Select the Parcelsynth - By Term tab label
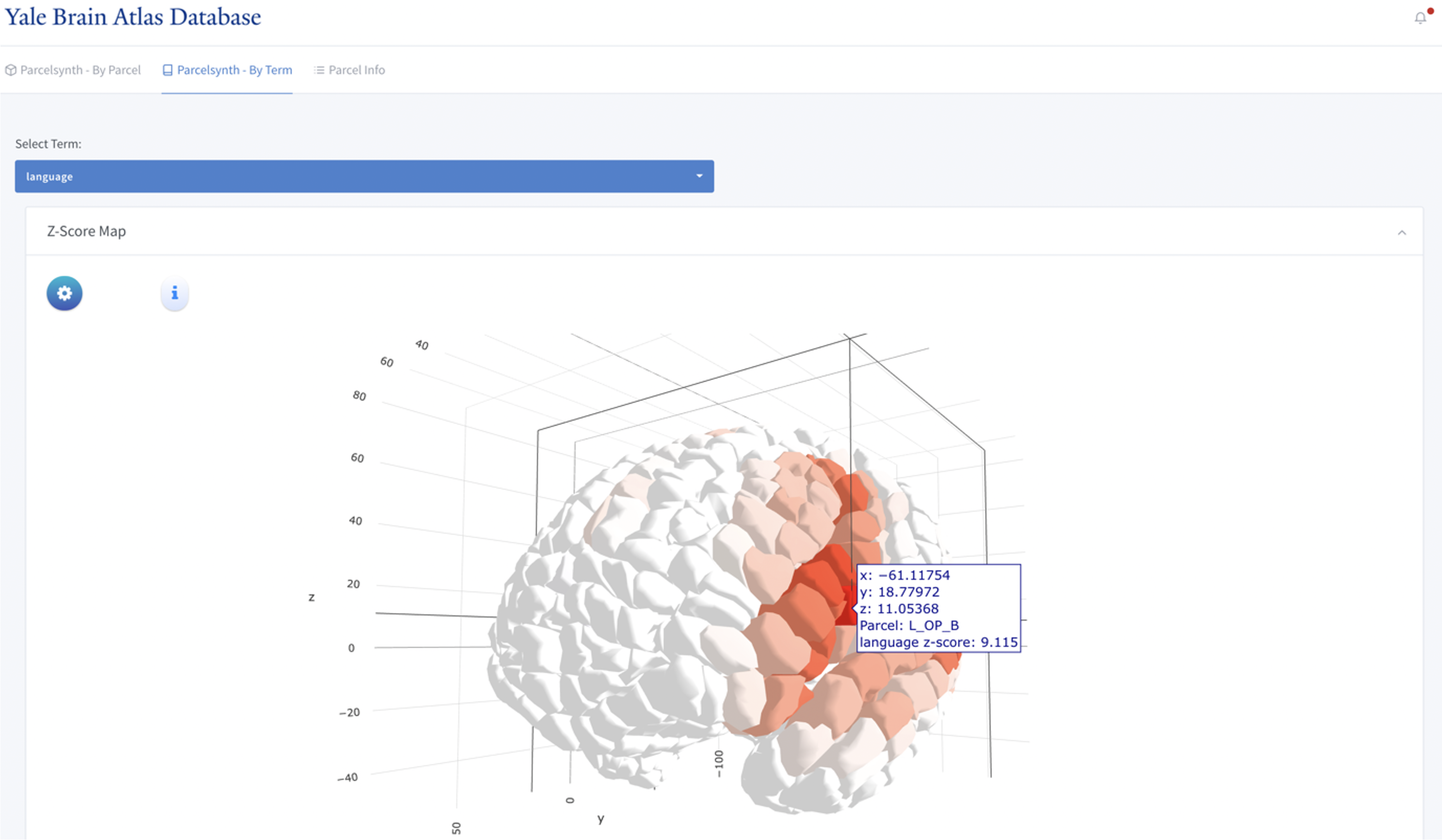1442x840 pixels. click(234, 70)
